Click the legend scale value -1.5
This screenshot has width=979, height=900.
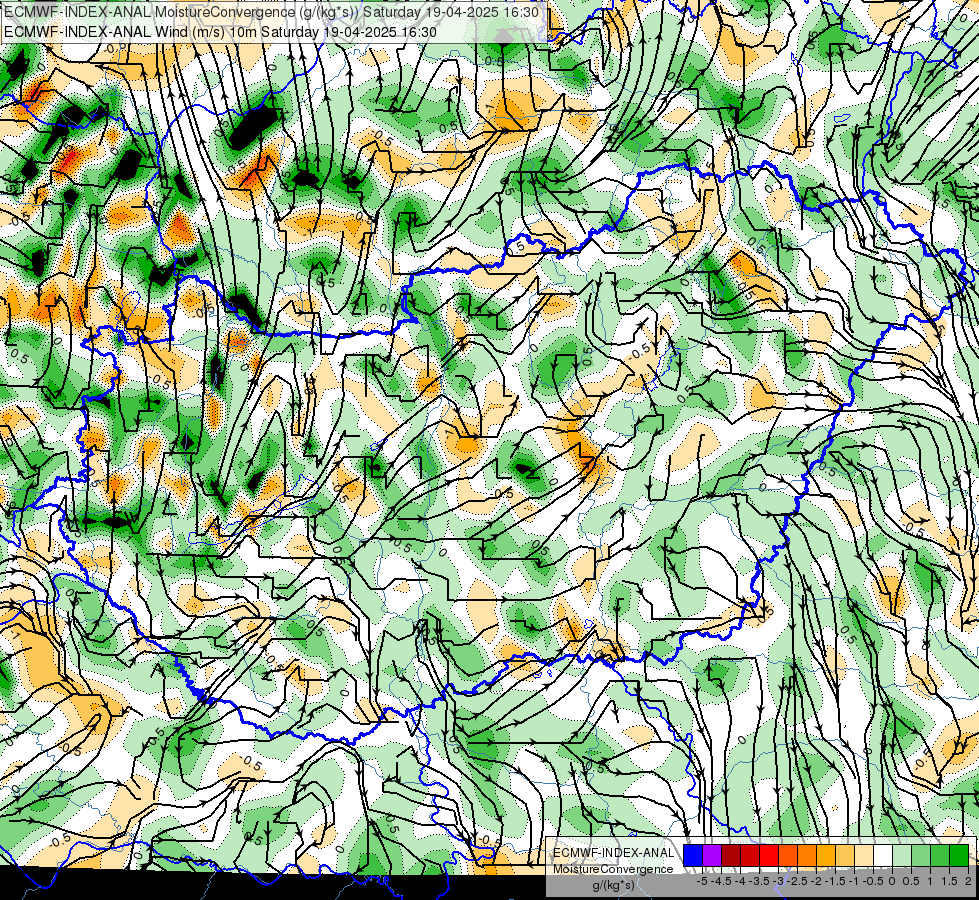point(835,881)
